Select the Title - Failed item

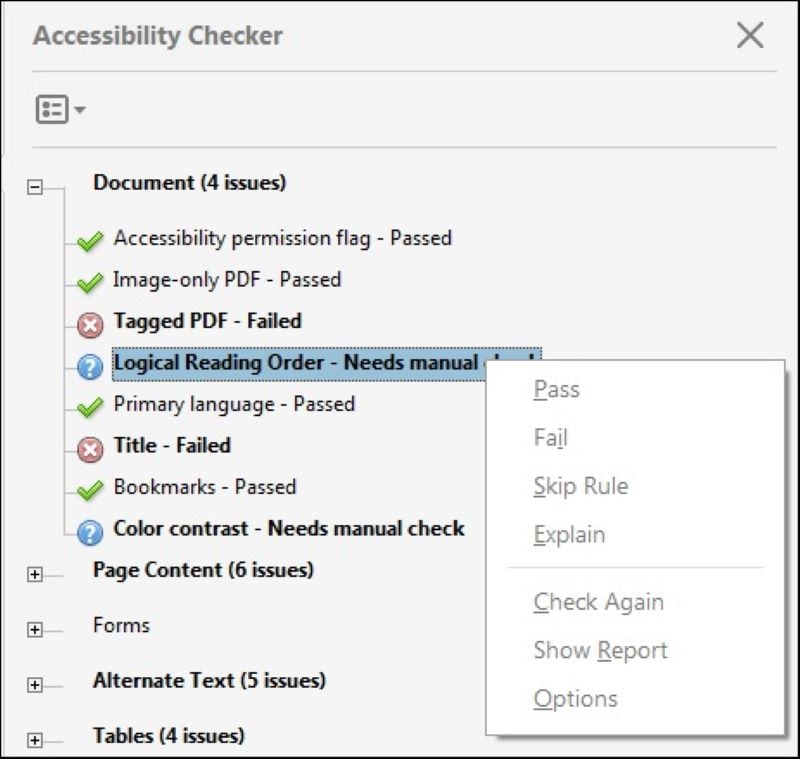point(172,445)
